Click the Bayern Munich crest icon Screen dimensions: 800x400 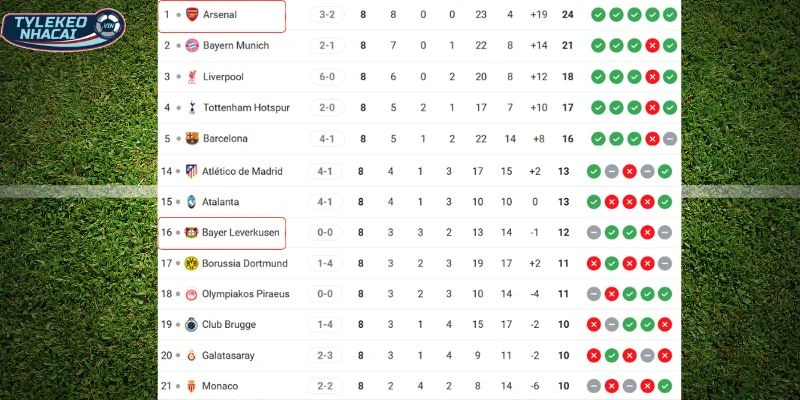click(192, 46)
